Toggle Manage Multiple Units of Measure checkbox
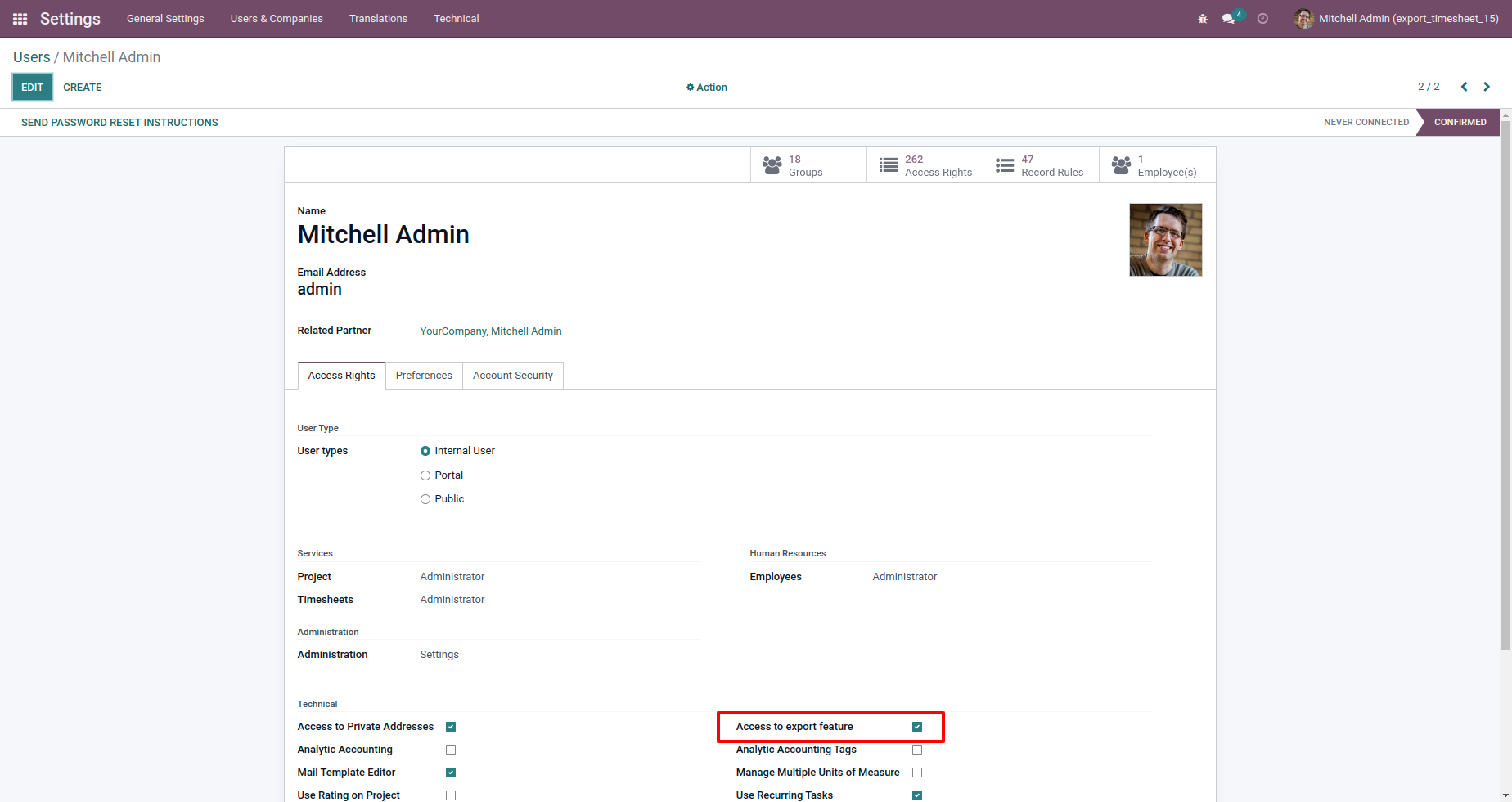 coord(917,773)
